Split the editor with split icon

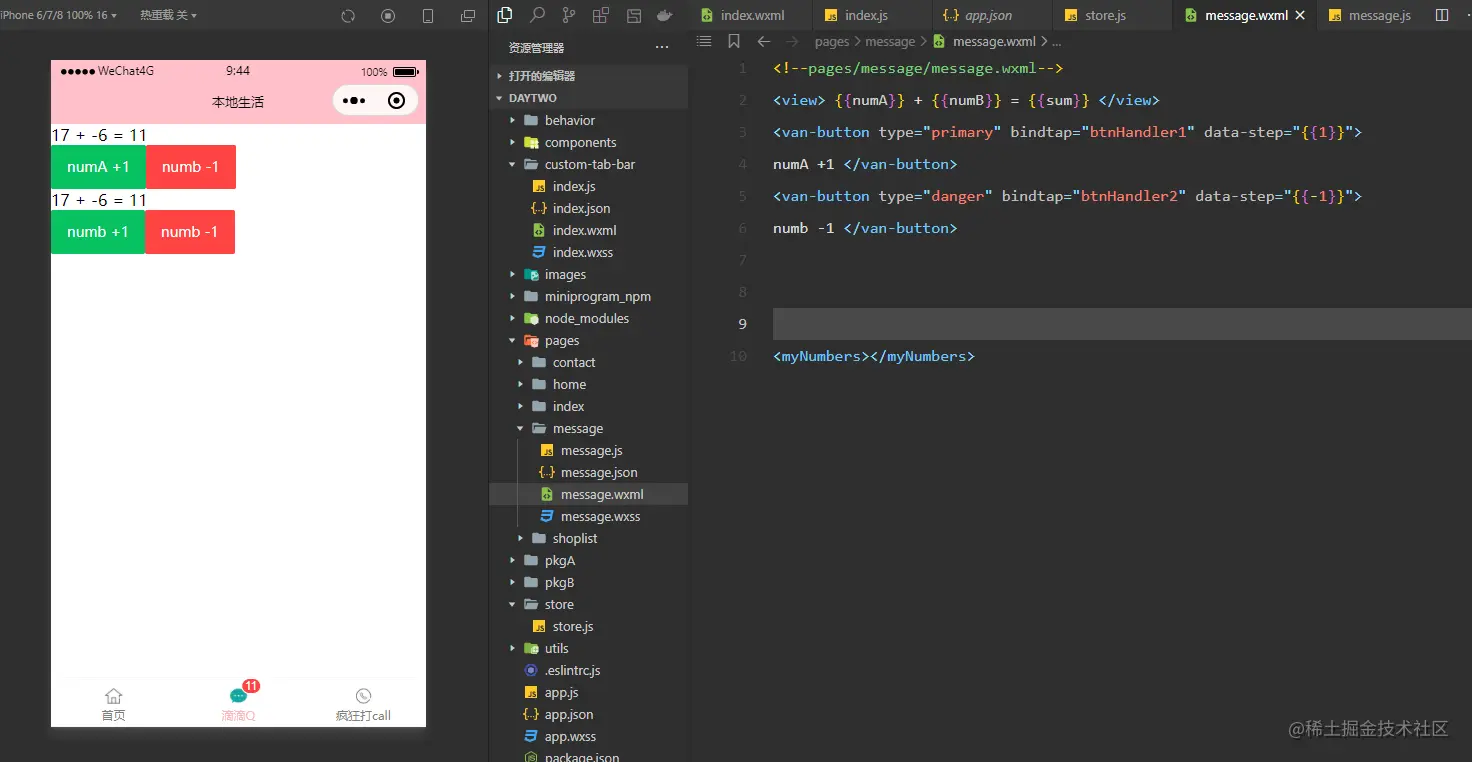pyautogui.click(x=1441, y=15)
